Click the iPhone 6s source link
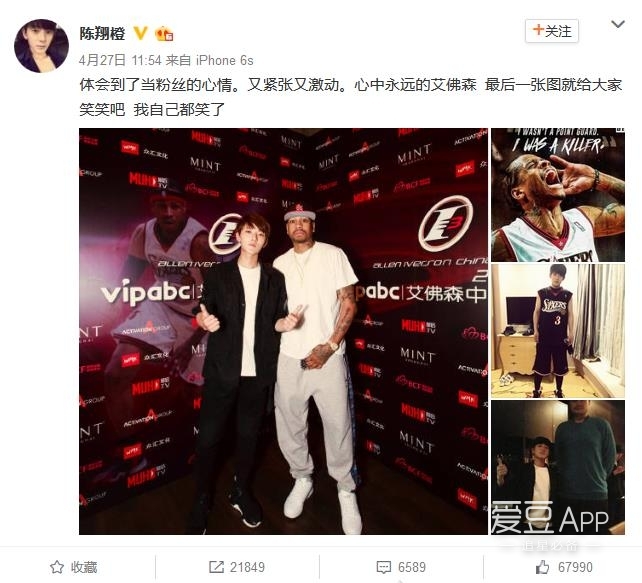This screenshot has height=583, width=642. (225, 60)
